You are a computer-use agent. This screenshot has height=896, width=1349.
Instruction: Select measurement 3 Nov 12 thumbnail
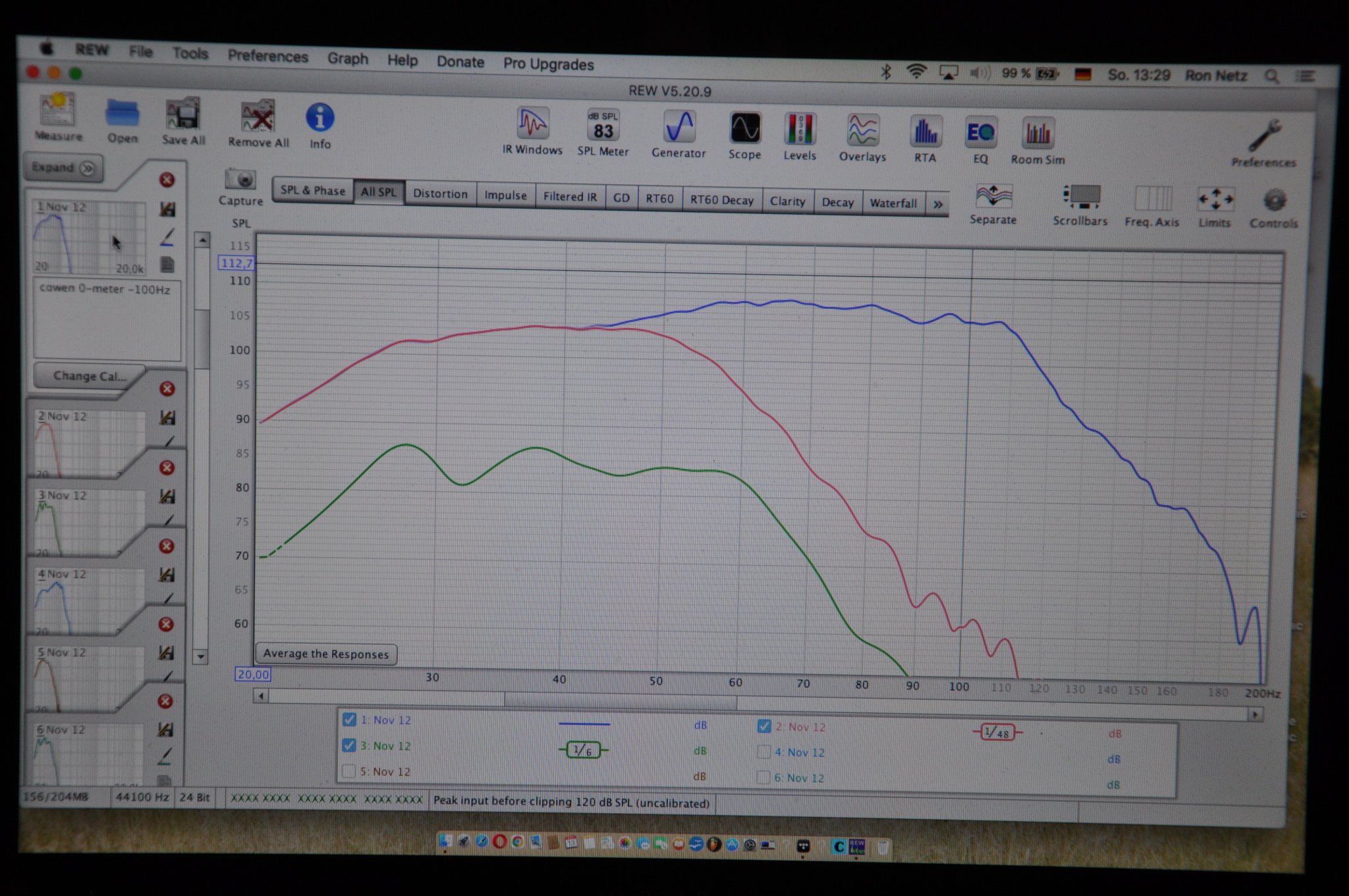(90, 522)
